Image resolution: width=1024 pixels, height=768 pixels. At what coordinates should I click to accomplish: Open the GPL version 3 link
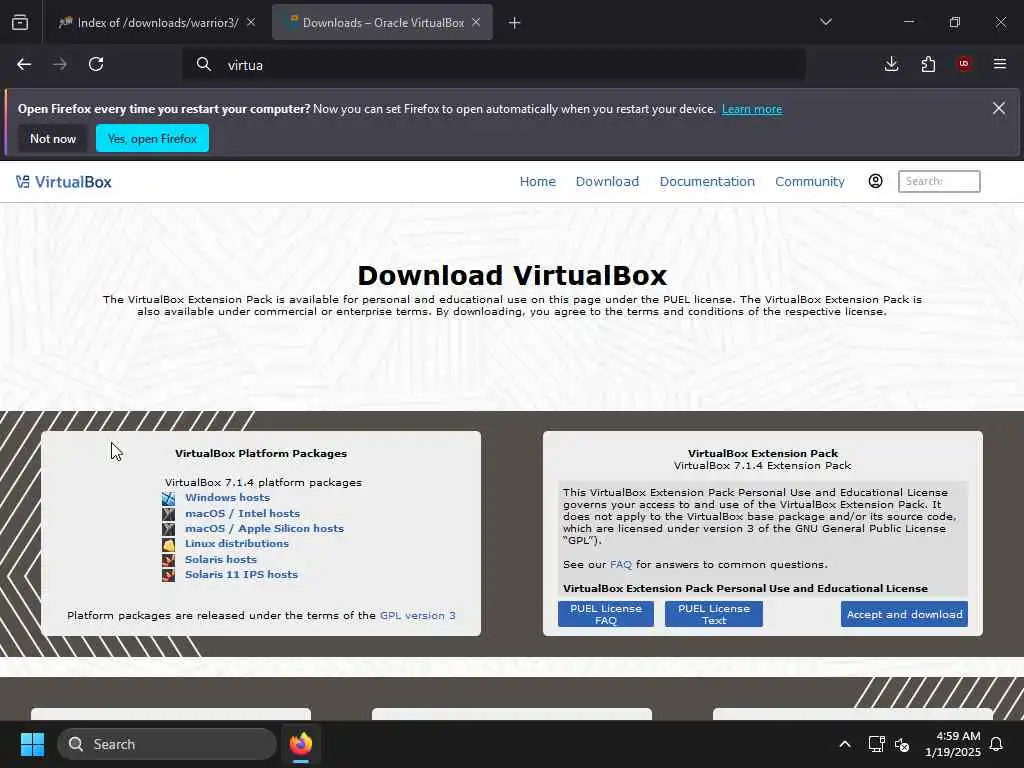click(418, 615)
